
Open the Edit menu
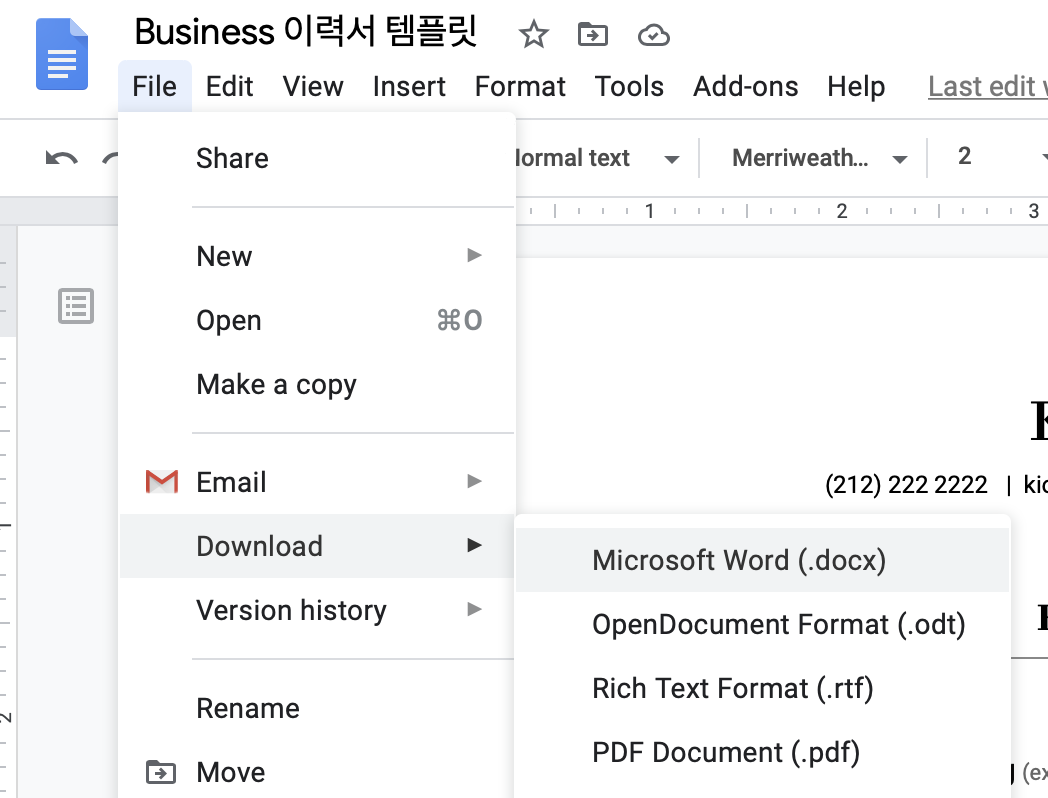click(229, 86)
